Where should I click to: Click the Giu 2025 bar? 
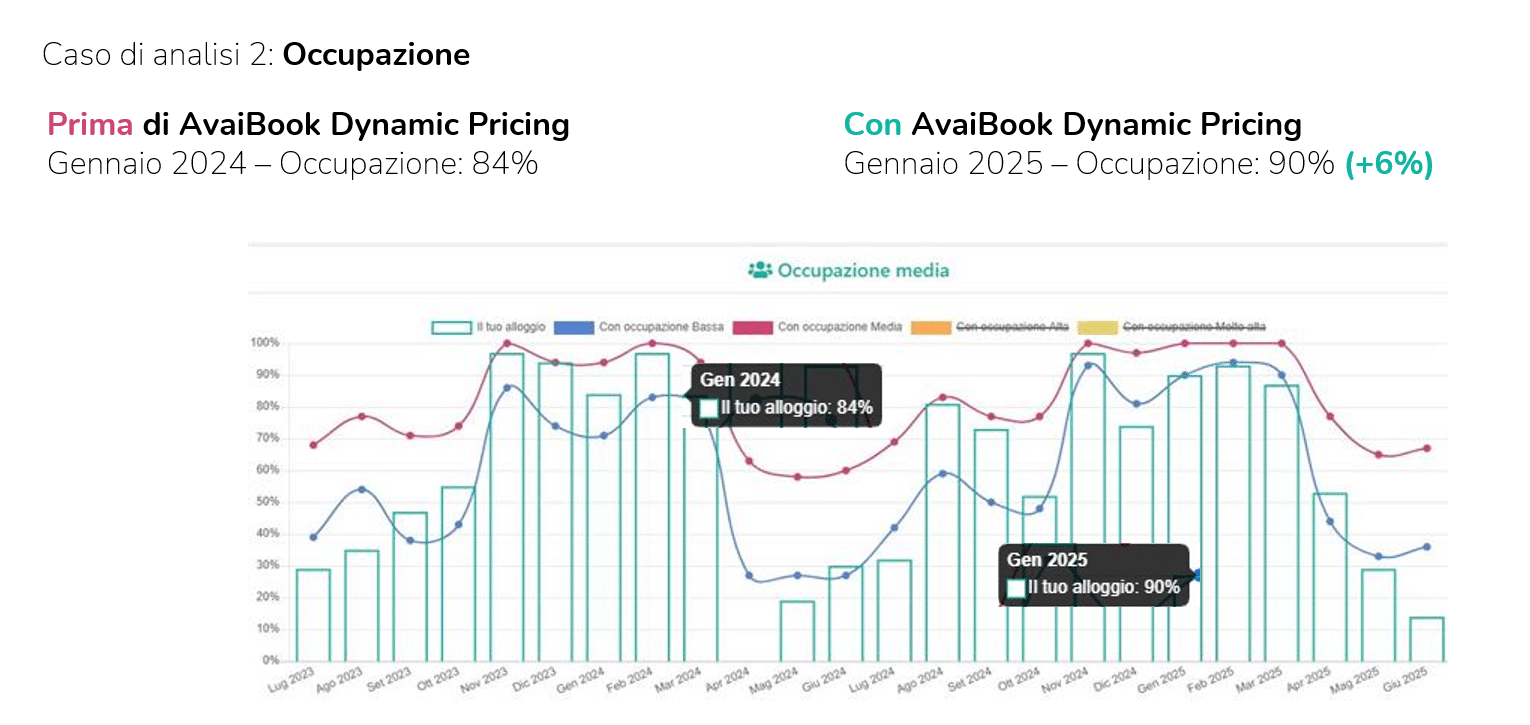pyautogui.click(x=1427, y=639)
